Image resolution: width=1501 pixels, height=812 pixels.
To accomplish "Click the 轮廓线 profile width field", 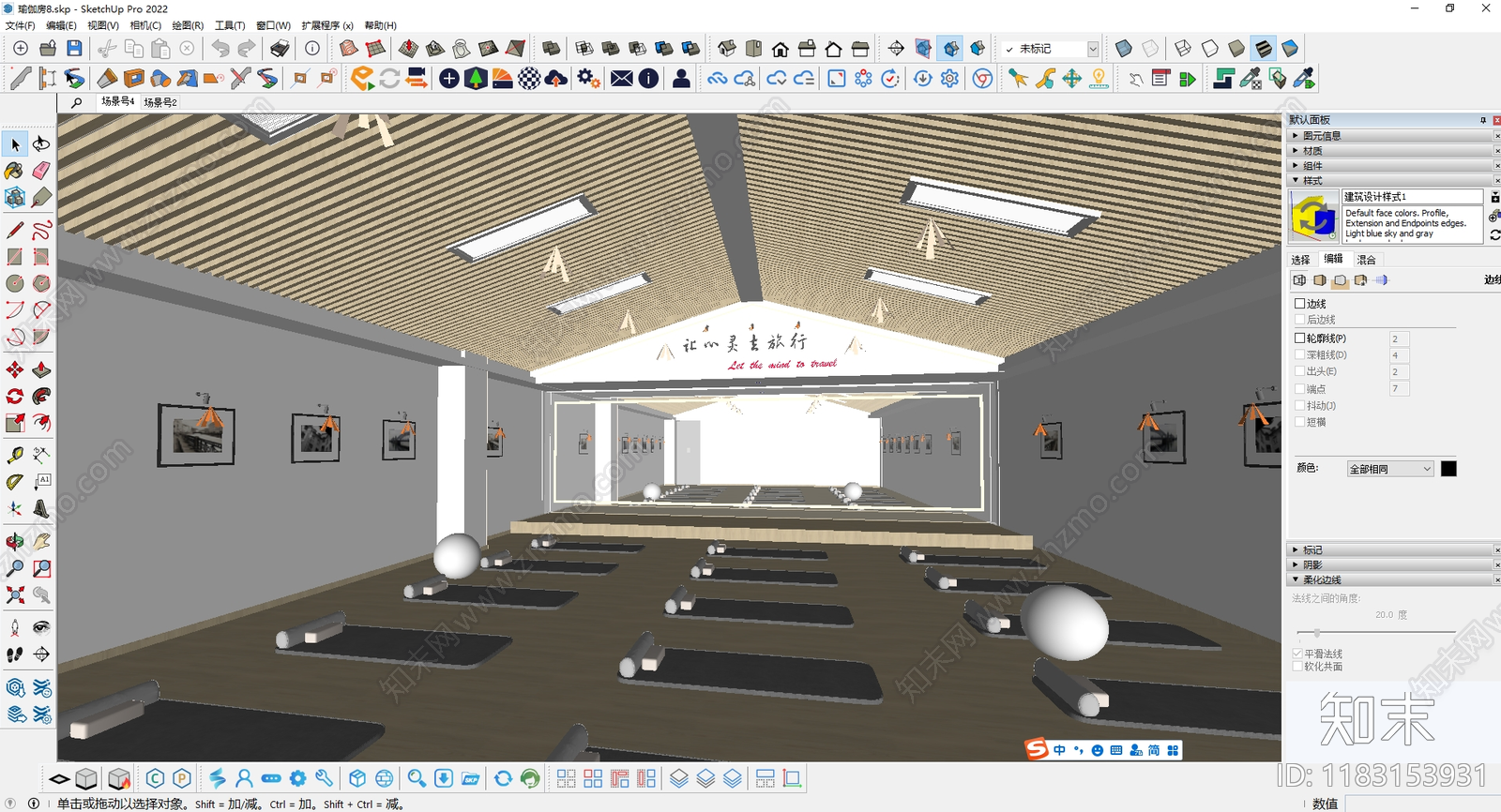I will (1399, 338).
